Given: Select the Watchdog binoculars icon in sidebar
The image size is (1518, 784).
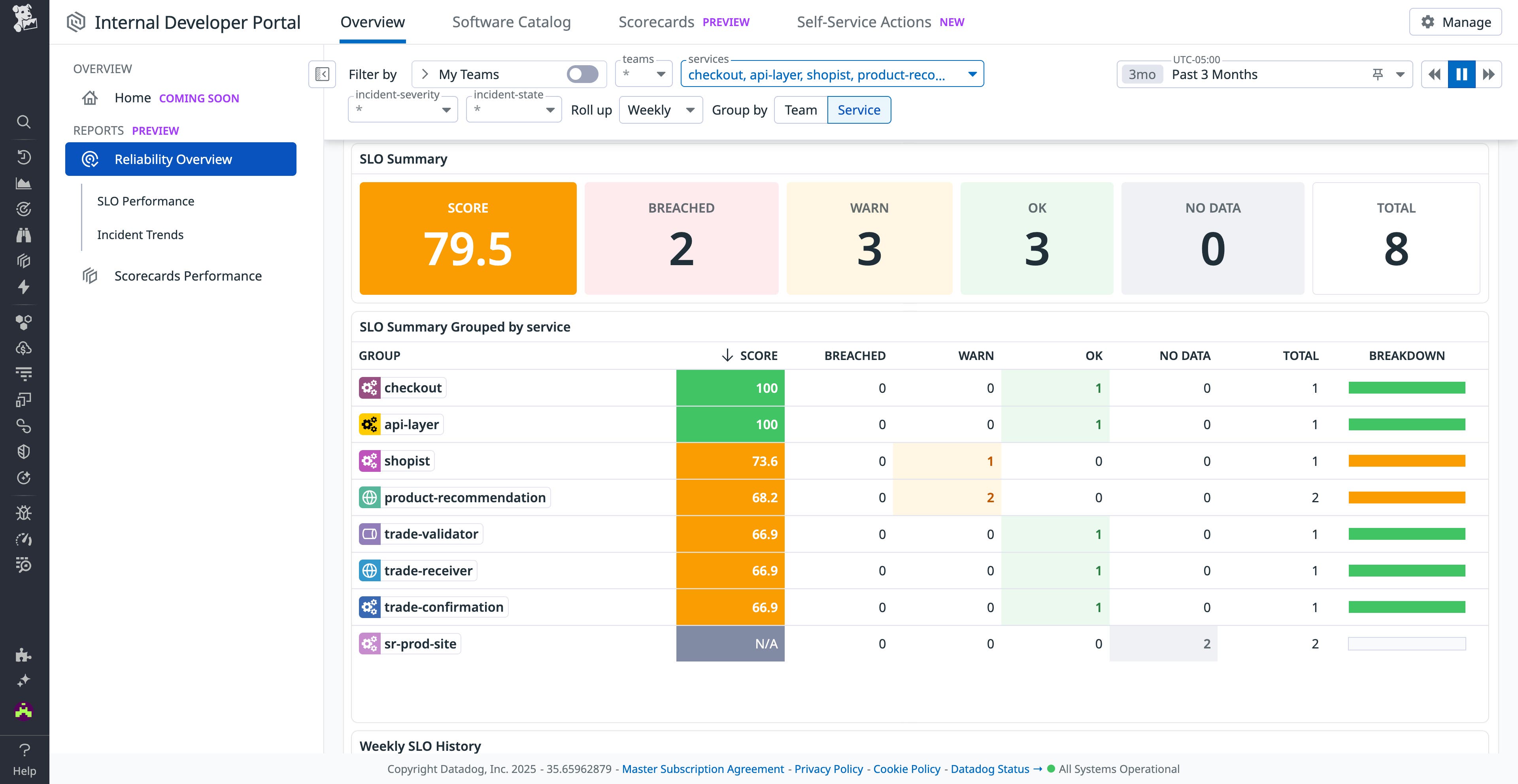Looking at the screenshot, I should point(24,235).
